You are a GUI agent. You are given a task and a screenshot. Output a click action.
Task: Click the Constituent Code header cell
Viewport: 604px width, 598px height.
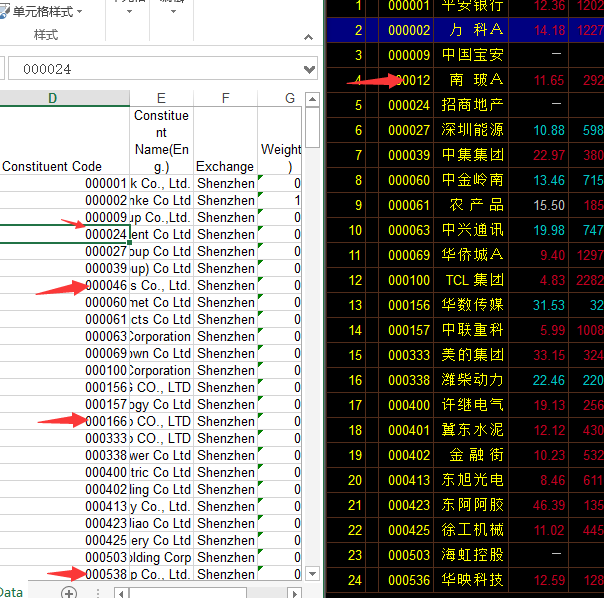53,166
